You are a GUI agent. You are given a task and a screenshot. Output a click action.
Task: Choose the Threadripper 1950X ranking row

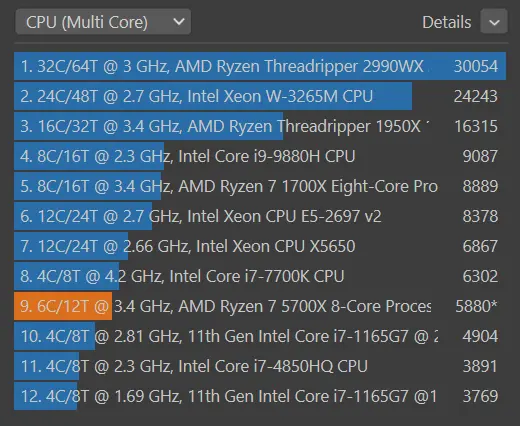pos(260,126)
